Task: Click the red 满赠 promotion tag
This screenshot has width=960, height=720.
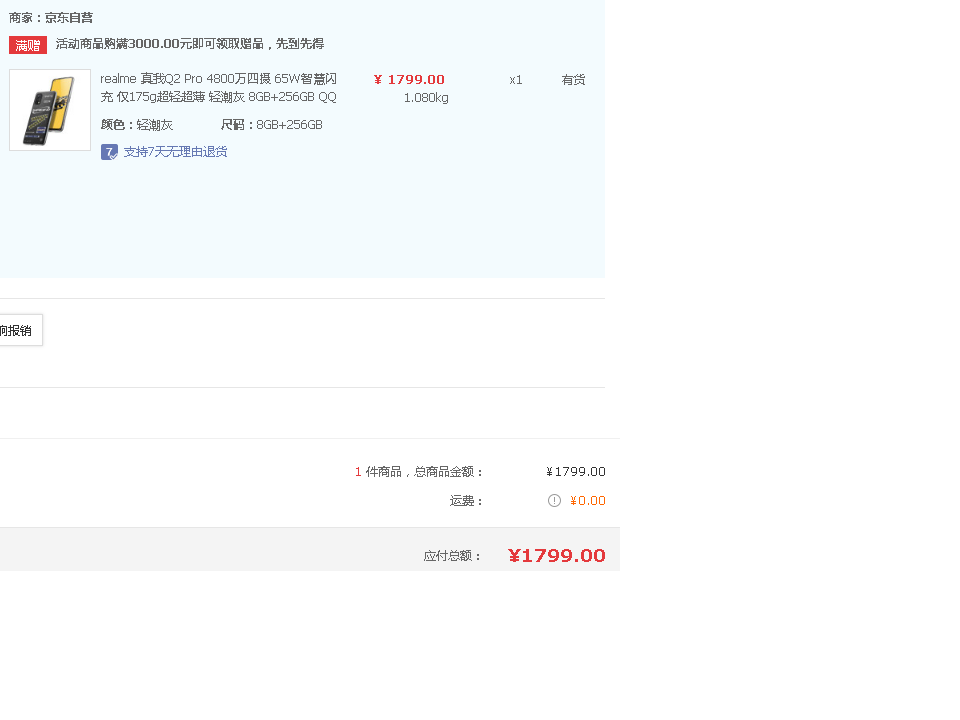Action: pyautogui.click(x=28, y=45)
